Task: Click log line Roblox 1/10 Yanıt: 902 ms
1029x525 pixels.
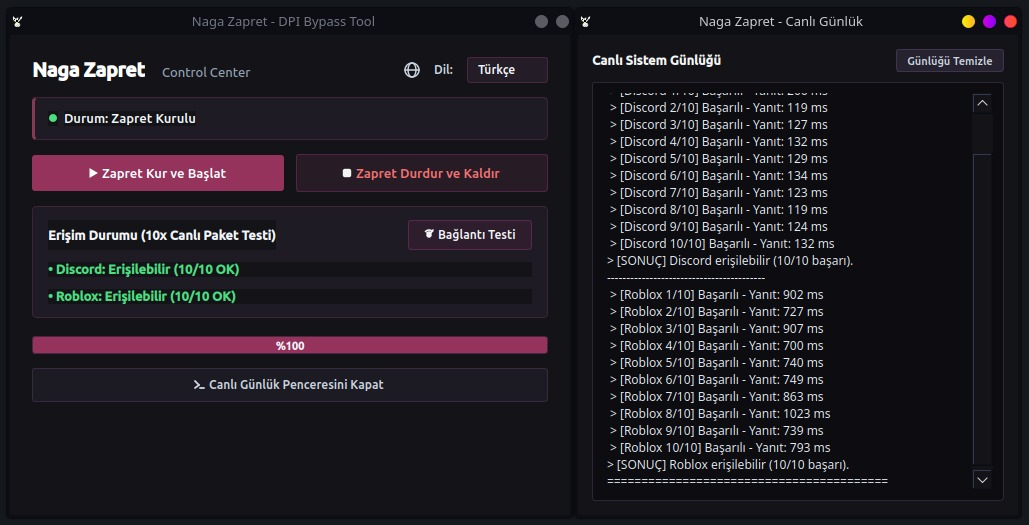Action: [717, 295]
